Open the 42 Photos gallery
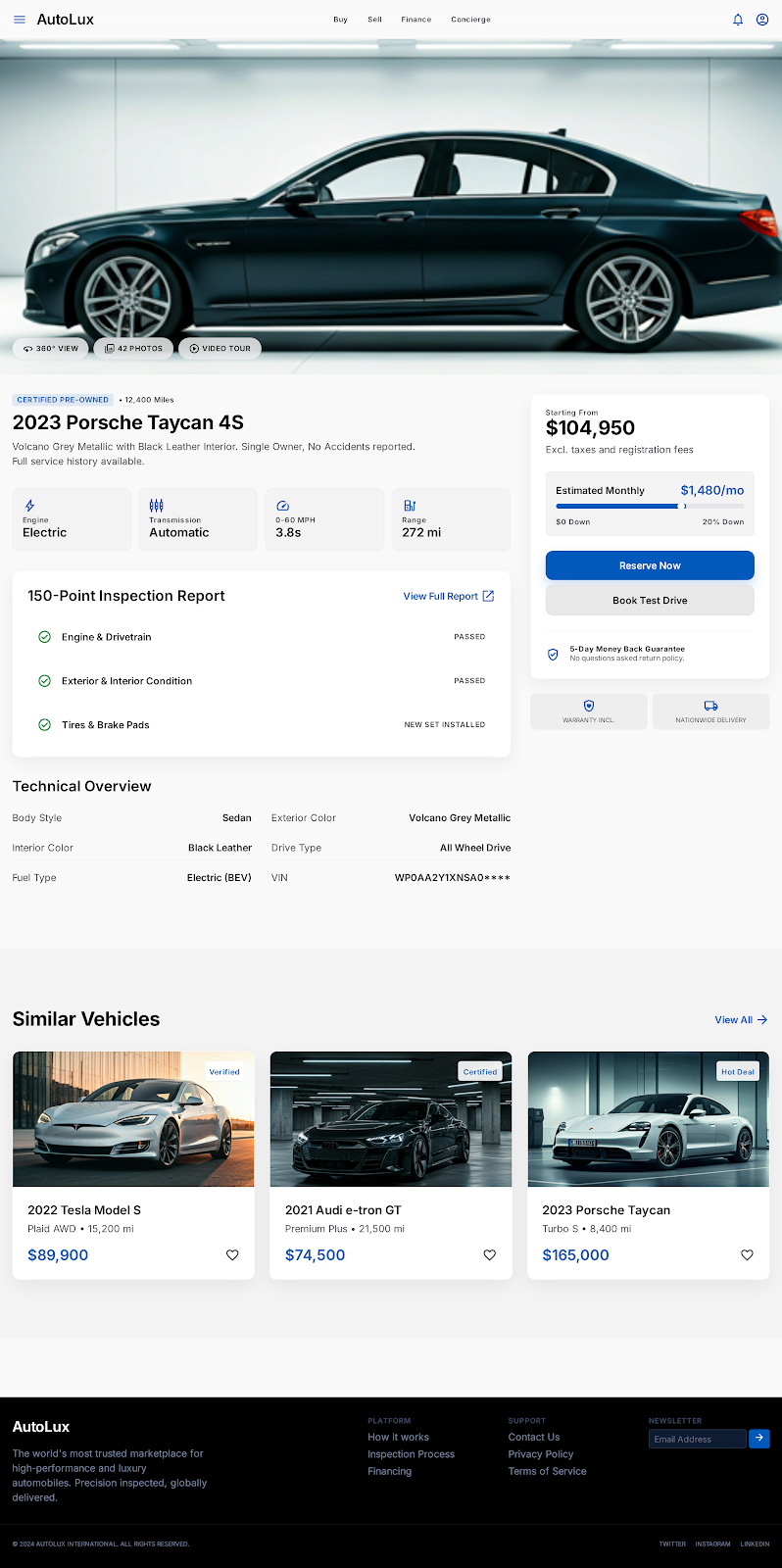 (x=133, y=348)
